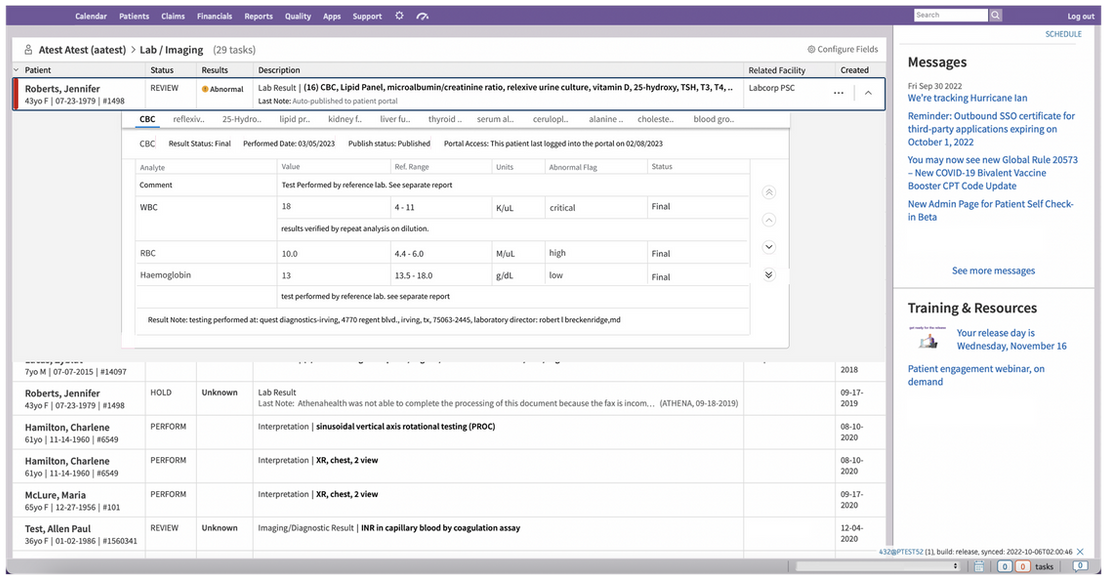
Task: Dismiss the build info banner with the X
Action: pos(1080,552)
